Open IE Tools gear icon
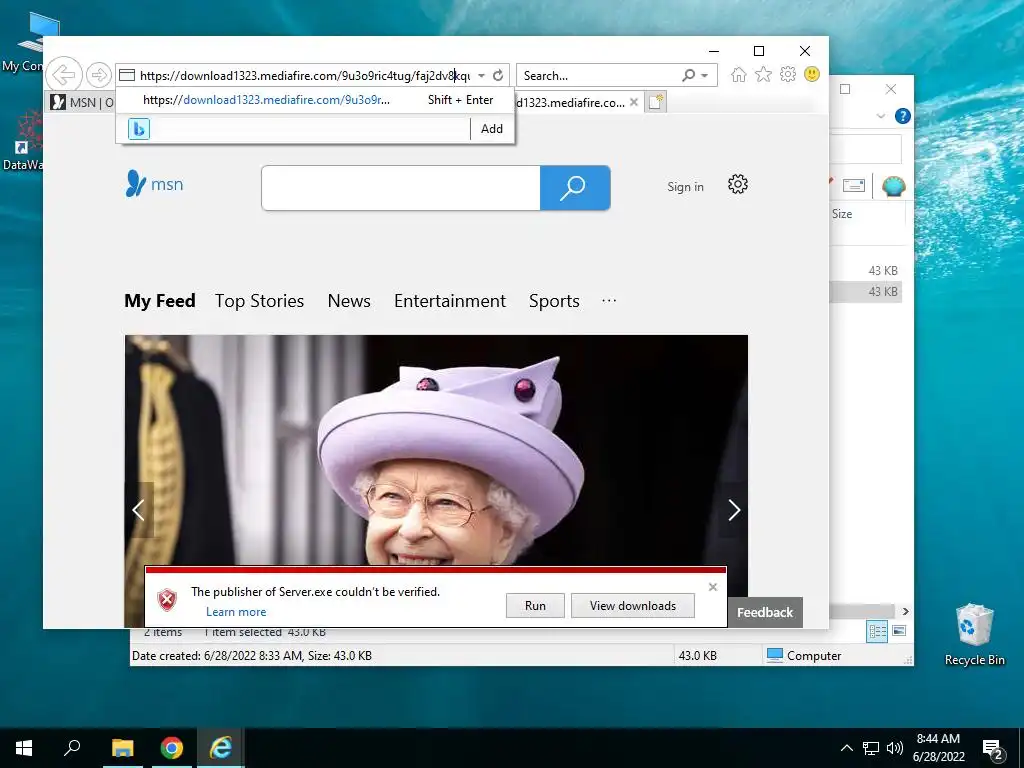Viewport: 1024px width, 768px height. tap(788, 74)
